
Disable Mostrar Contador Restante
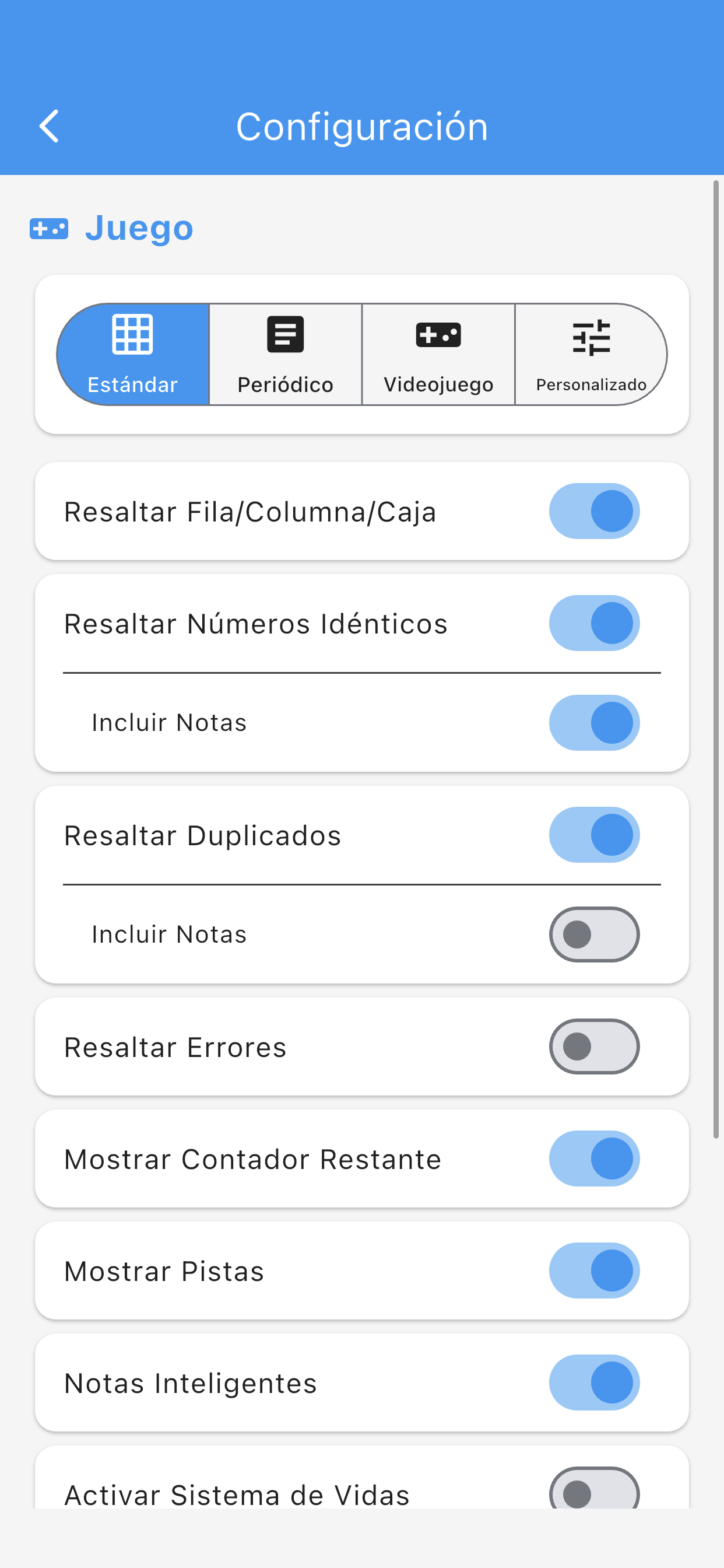595,1158
